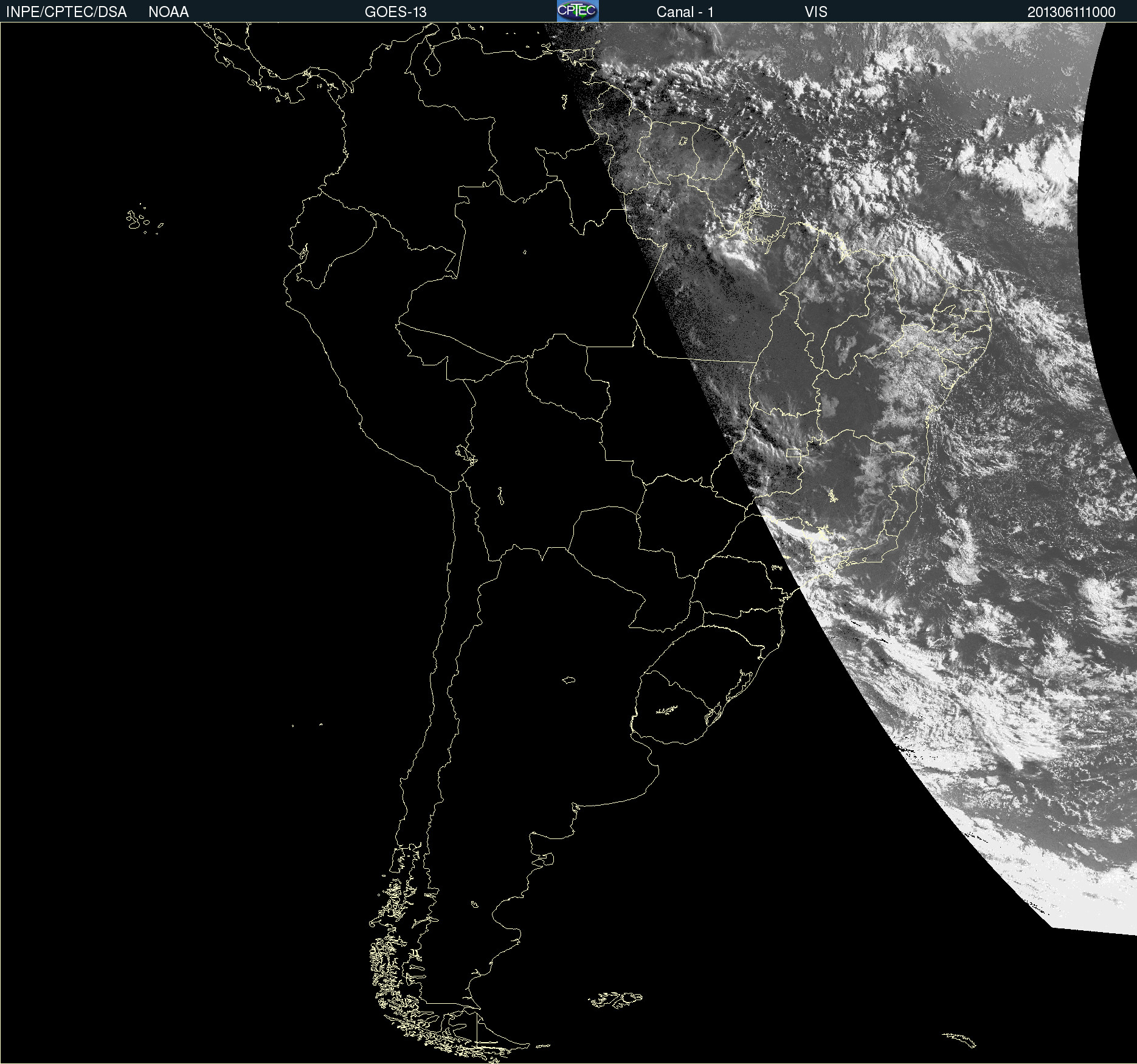Viewport: 1137px width, 1064px height.
Task: Click Mar Chiquita lake outline in Argentina
Action: pos(568,680)
